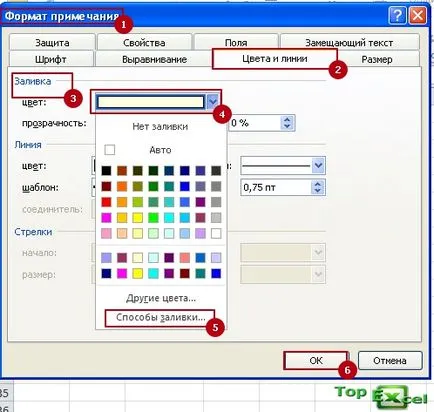Expand the line style dropdown
Image resolution: width=434 pixels, height=412 pixels.
[x=318, y=165]
